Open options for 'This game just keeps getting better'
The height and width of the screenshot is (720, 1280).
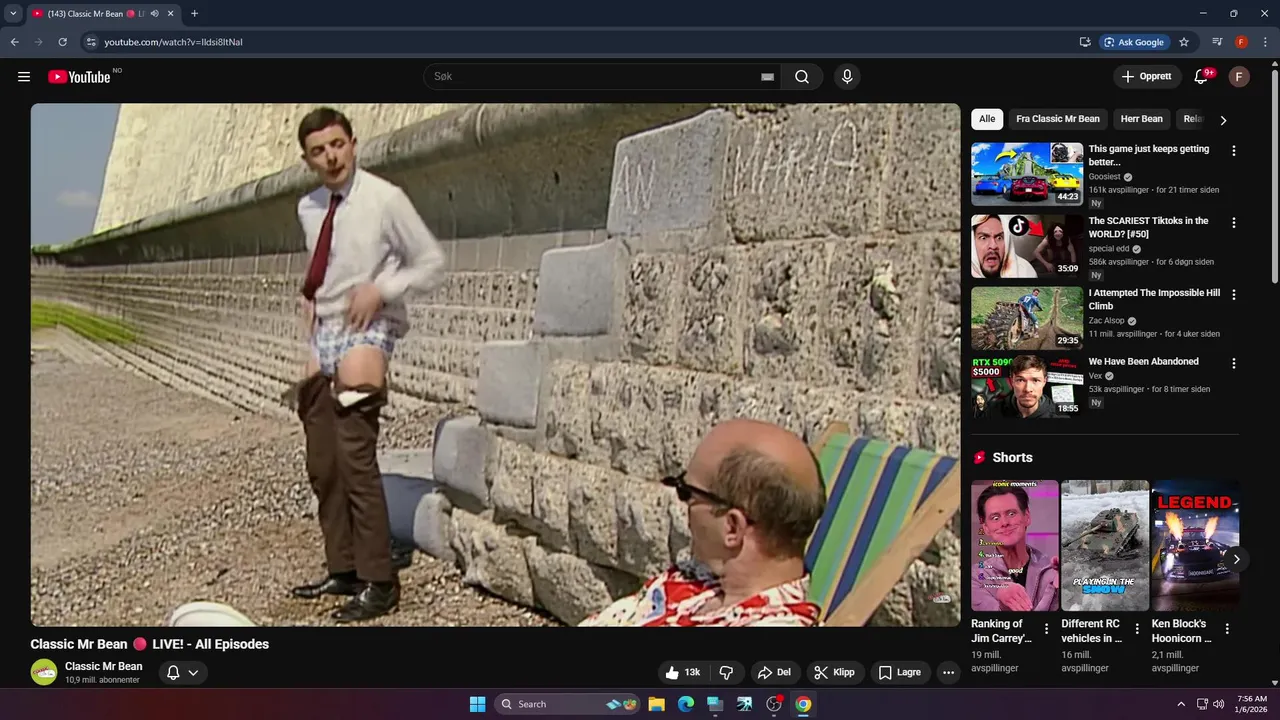(1233, 151)
